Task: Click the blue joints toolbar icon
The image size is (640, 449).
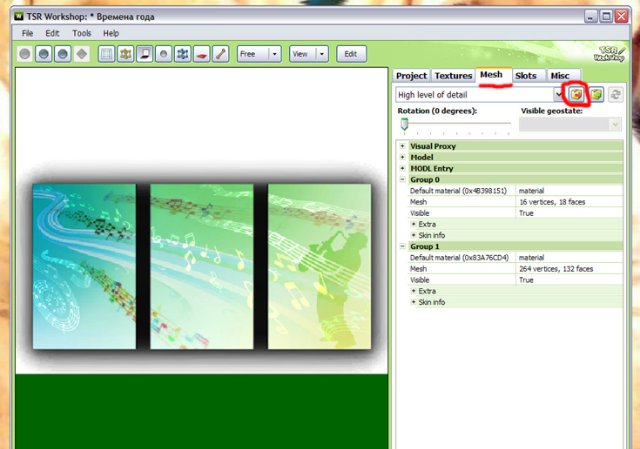Action: [x=182, y=54]
